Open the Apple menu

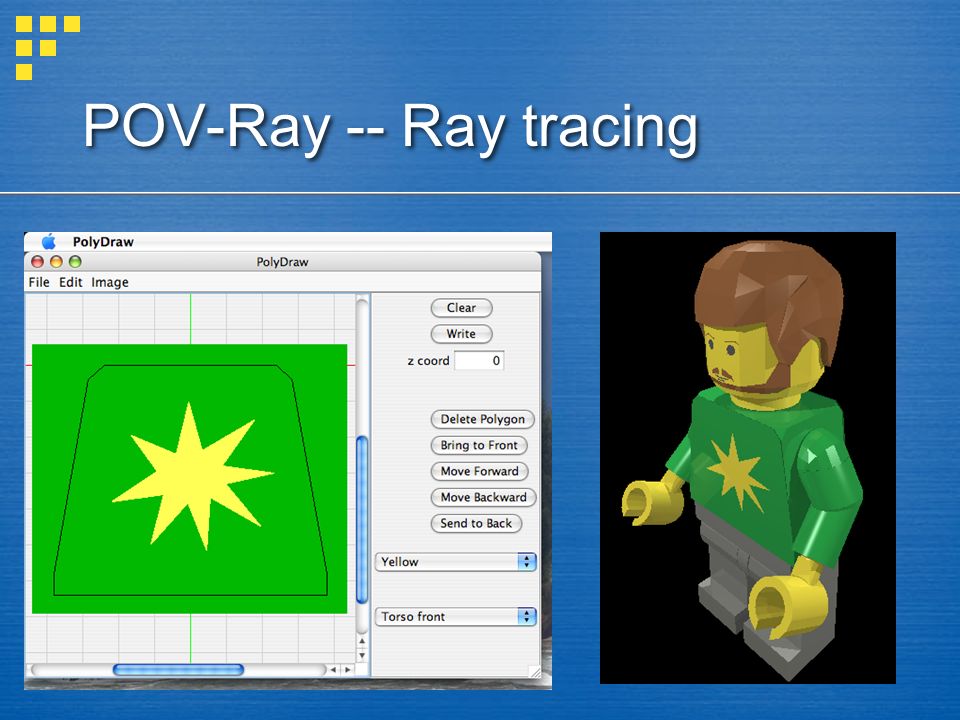(48, 241)
